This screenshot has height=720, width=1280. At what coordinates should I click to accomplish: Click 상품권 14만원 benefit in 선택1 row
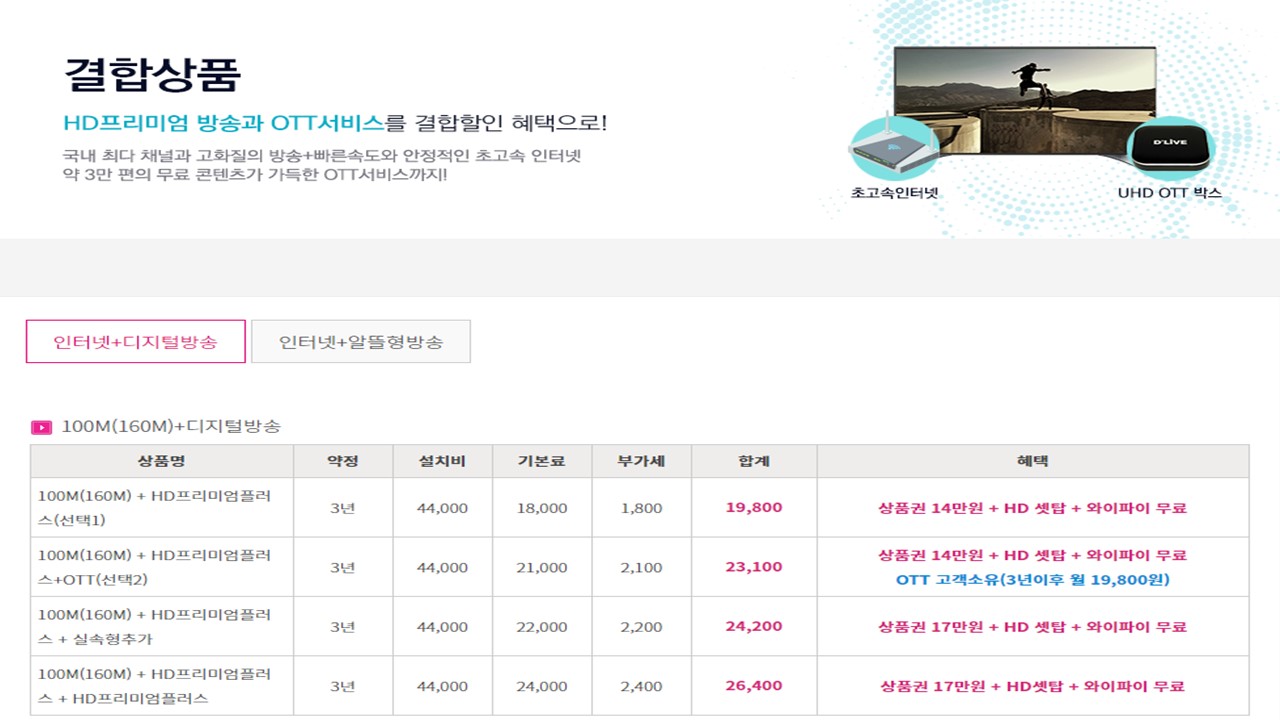click(x=1033, y=508)
